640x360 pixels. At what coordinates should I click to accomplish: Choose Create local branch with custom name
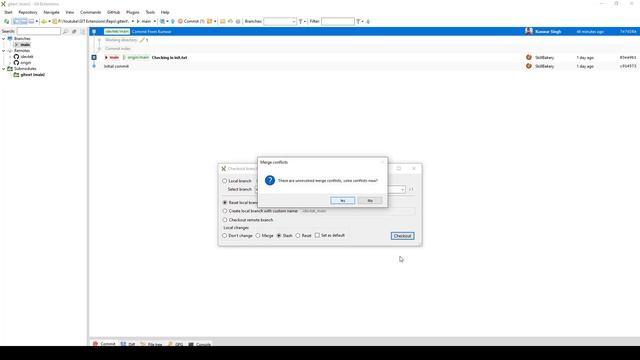pos(224,211)
